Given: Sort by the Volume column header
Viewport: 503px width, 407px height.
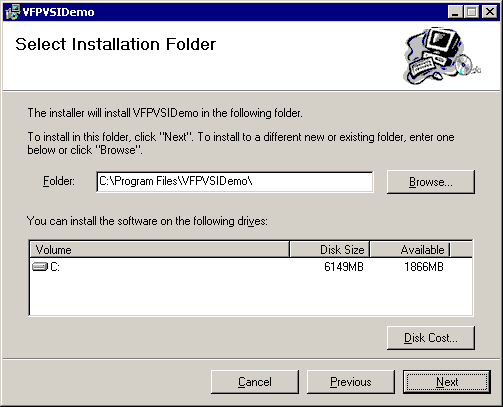Looking at the screenshot, I should 159,250.
